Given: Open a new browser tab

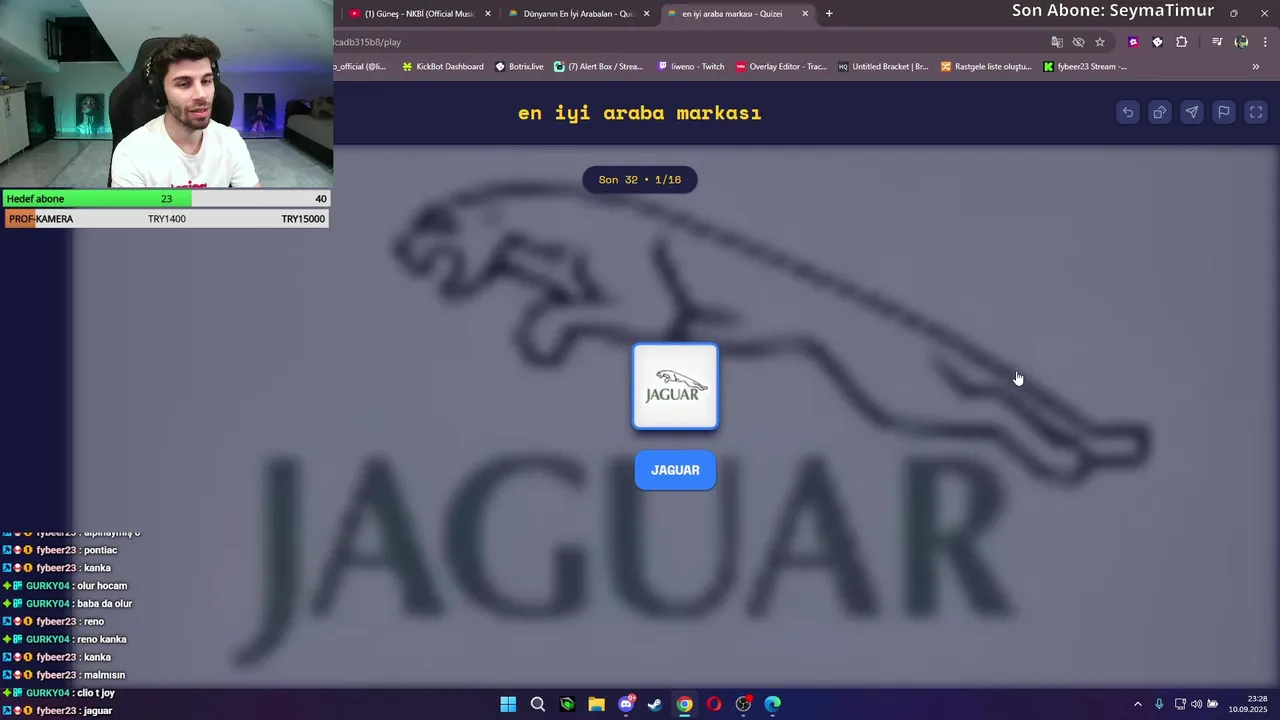Looking at the screenshot, I should (x=829, y=14).
